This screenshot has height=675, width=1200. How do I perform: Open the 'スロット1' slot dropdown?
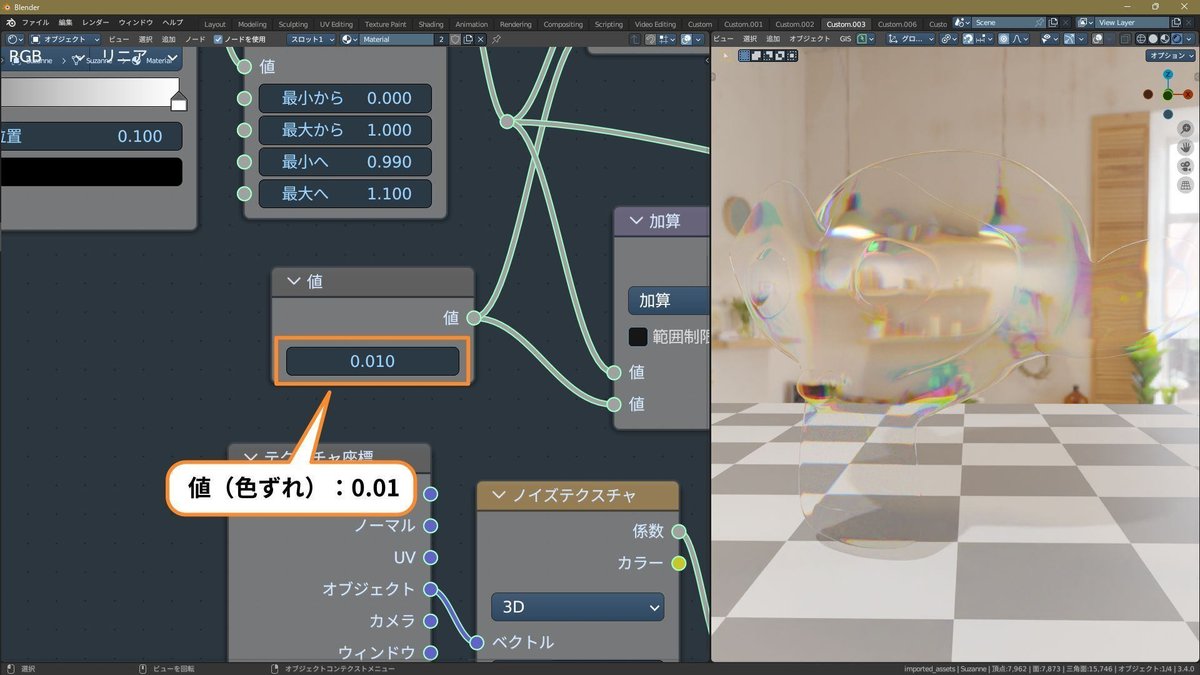point(312,39)
